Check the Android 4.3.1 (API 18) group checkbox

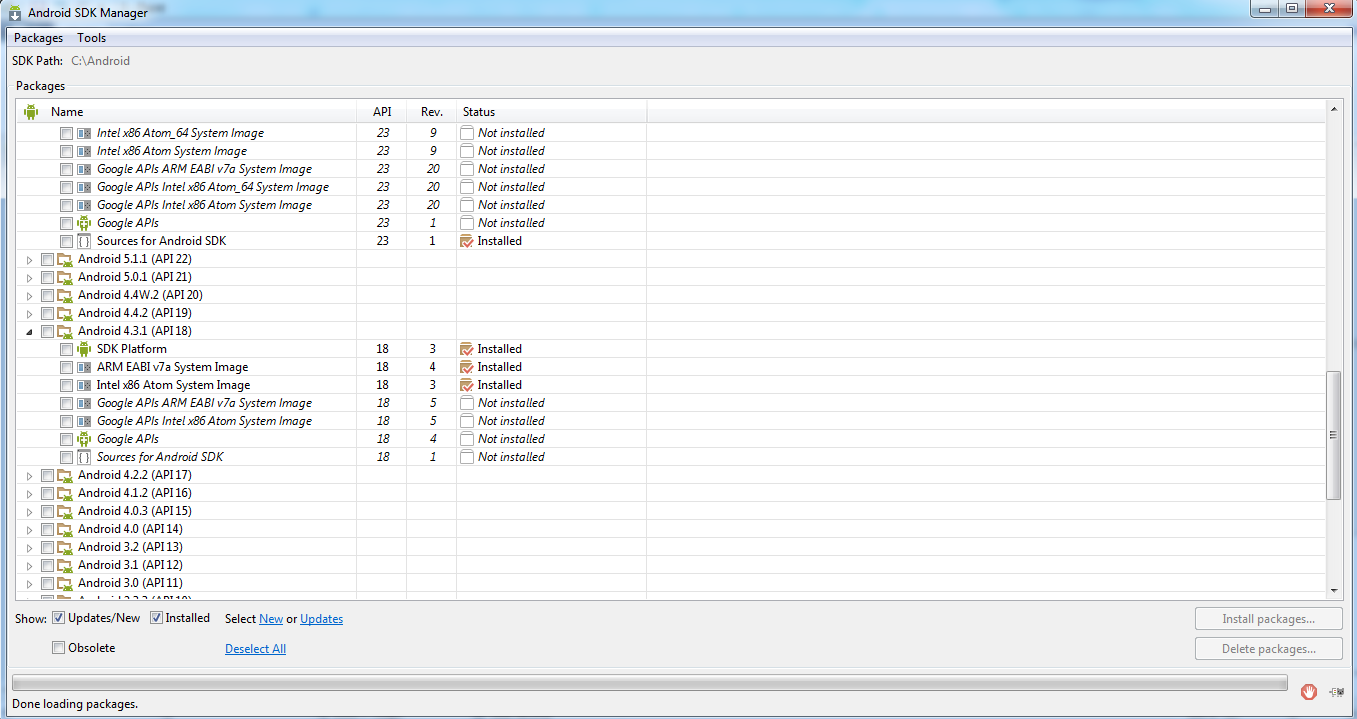tap(47, 331)
